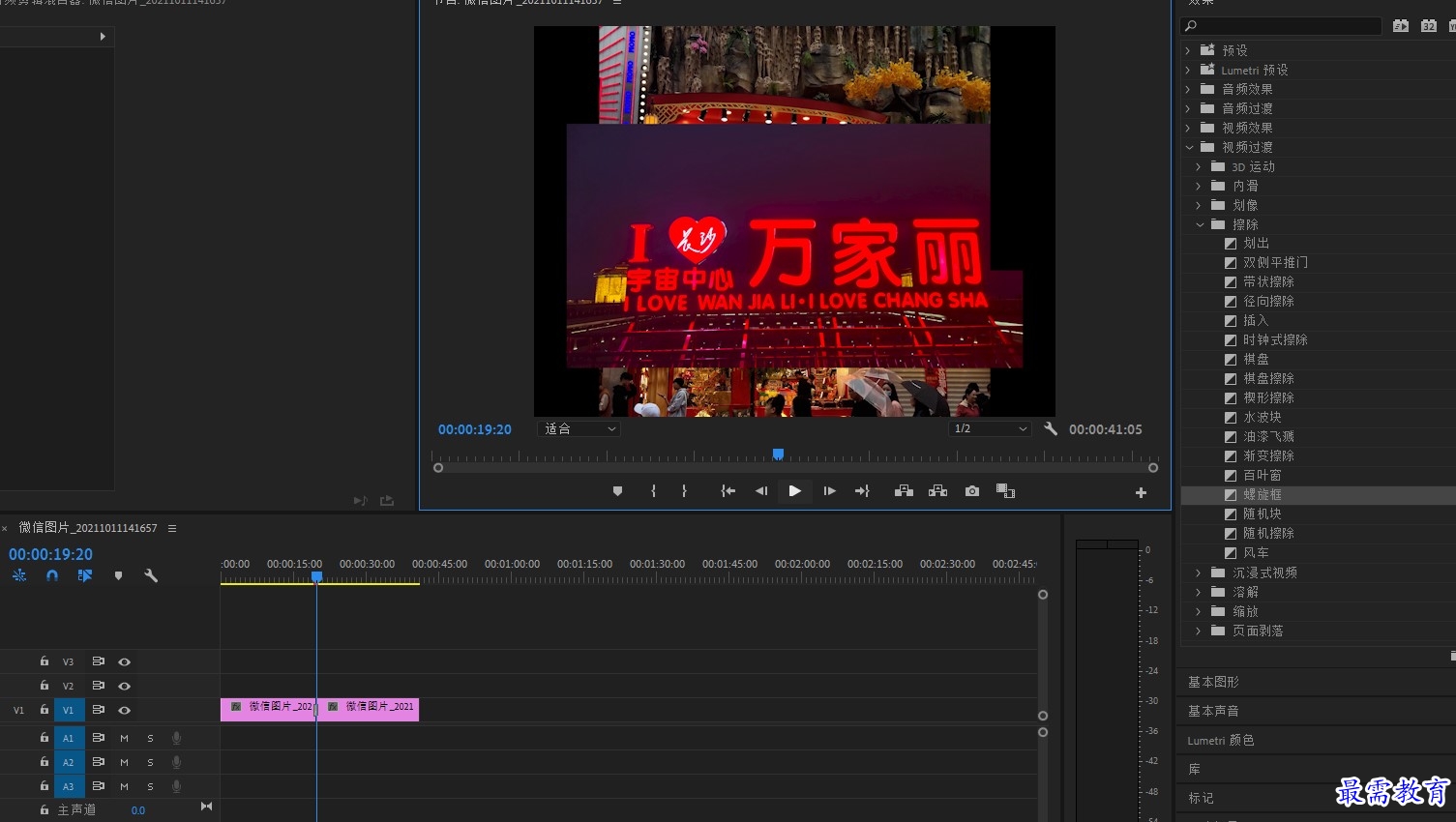Toggle nest sequence insert mode icon

click(x=19, y=575)
